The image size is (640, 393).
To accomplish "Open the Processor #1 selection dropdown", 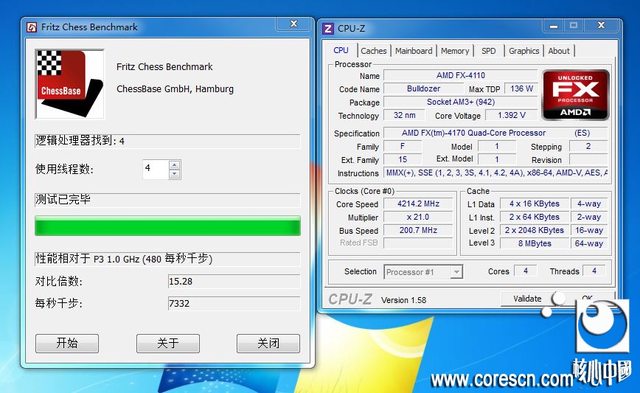I will [x=457, y=271].
